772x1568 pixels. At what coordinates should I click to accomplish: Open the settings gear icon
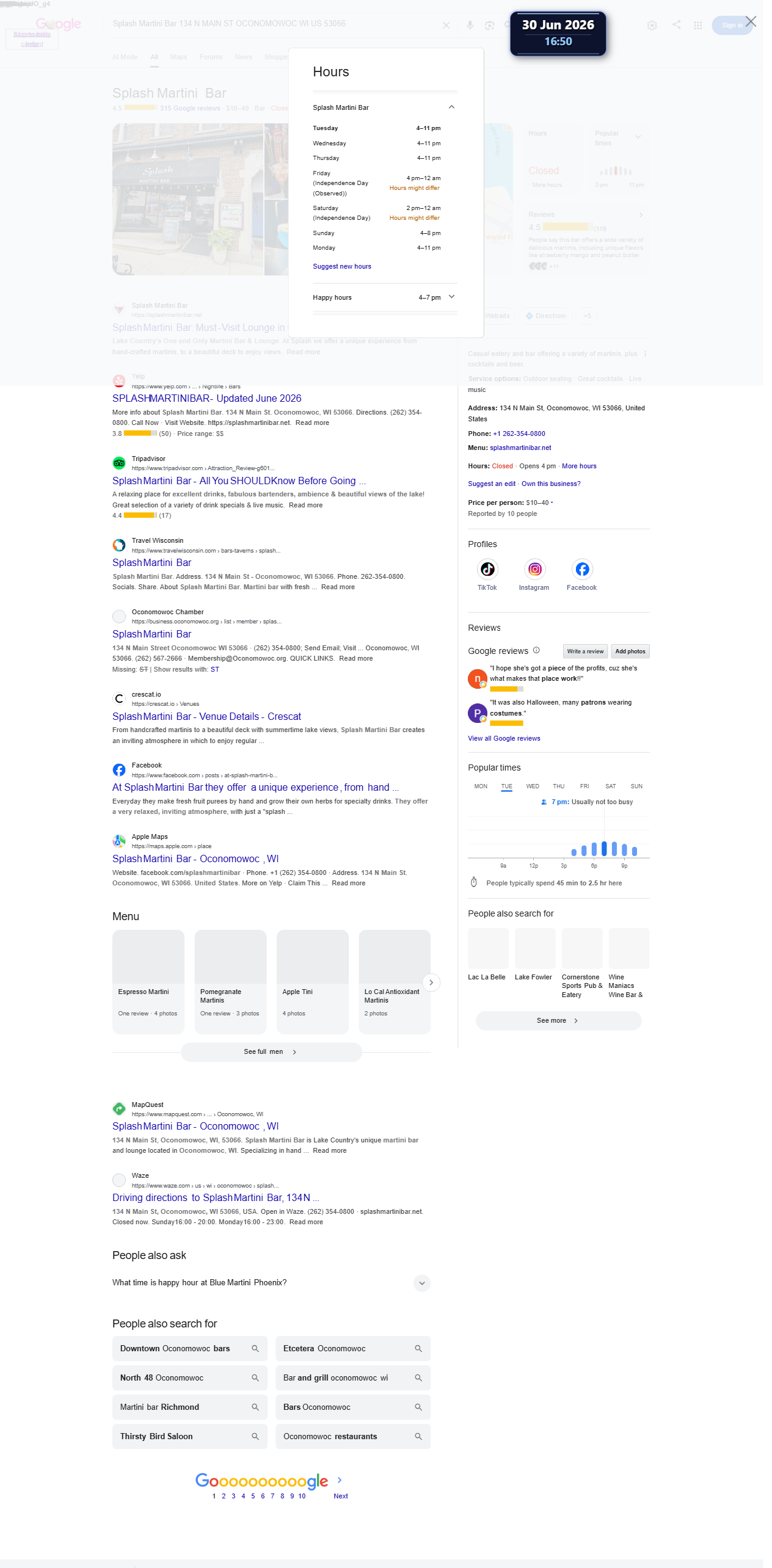(x=652, y=25)
